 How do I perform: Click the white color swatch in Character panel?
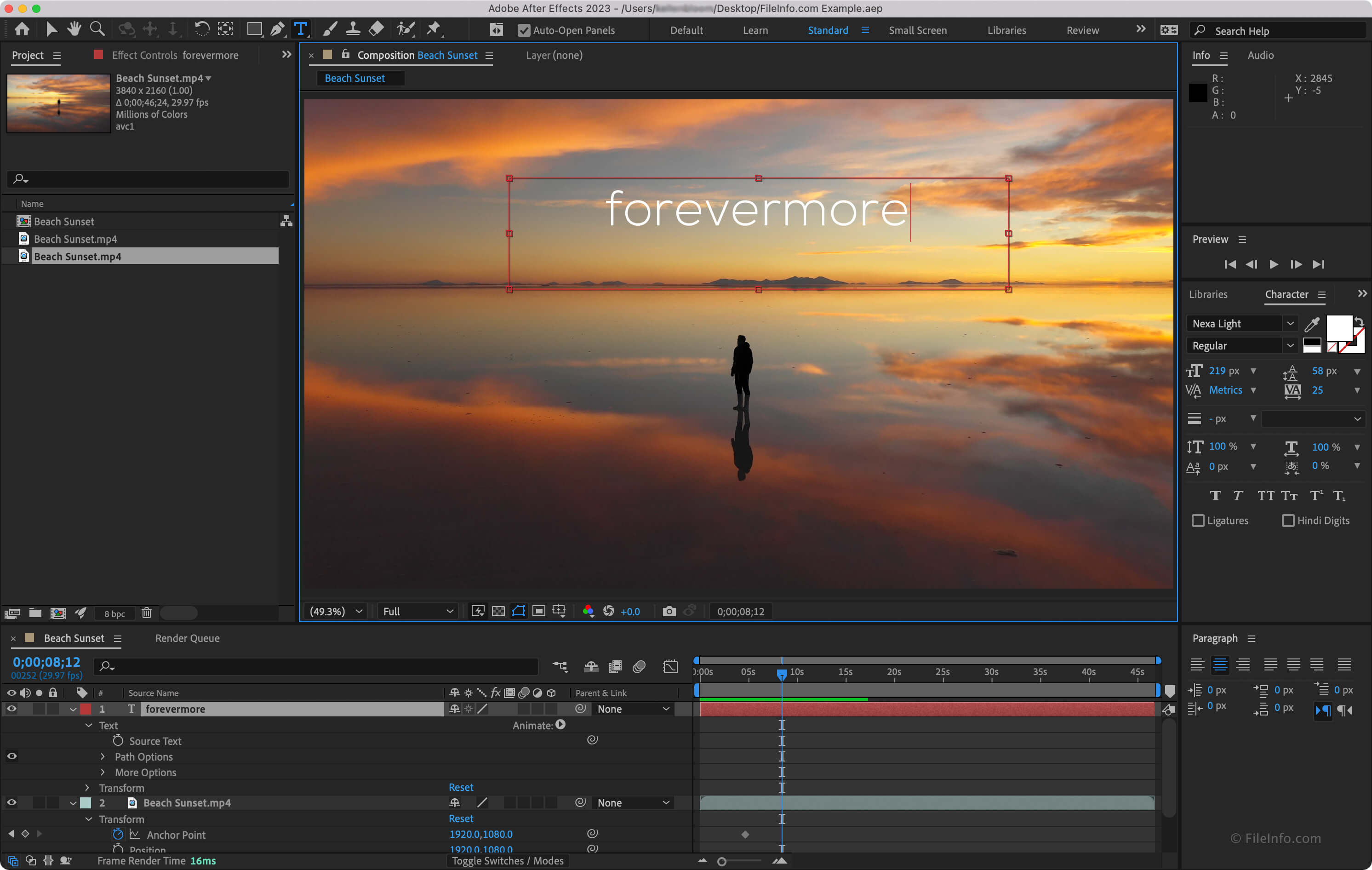point(1337,325)
